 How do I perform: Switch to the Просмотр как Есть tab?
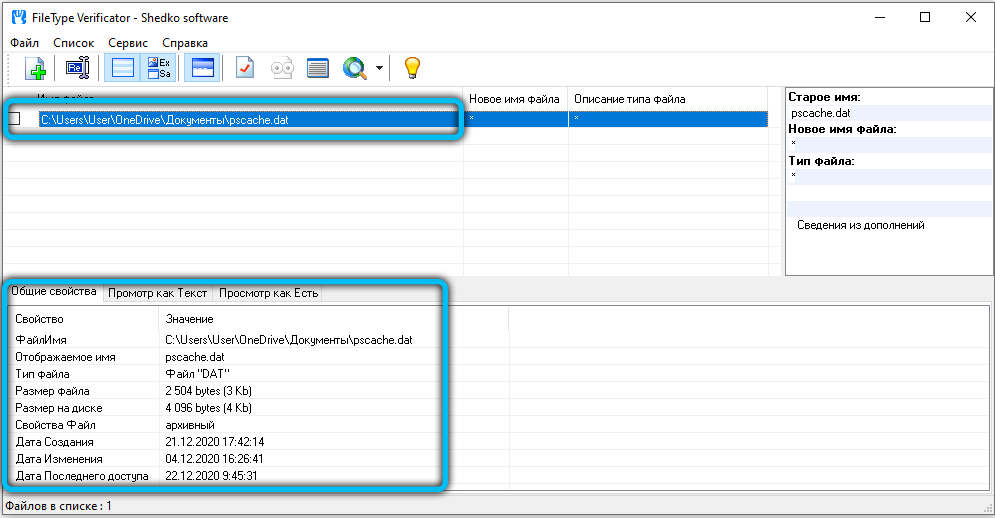268,293
